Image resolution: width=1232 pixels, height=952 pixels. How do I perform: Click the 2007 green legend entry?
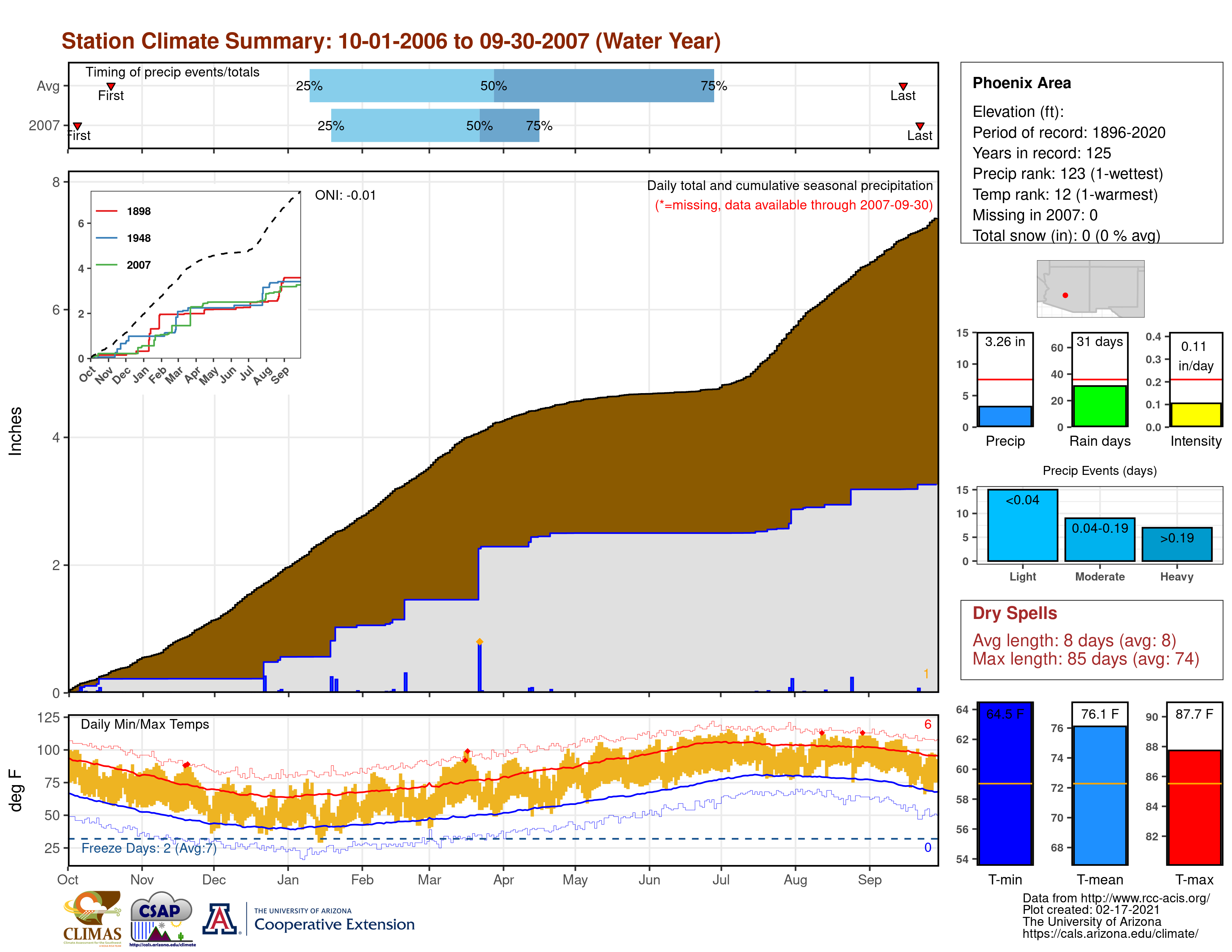tap(124, 265)
